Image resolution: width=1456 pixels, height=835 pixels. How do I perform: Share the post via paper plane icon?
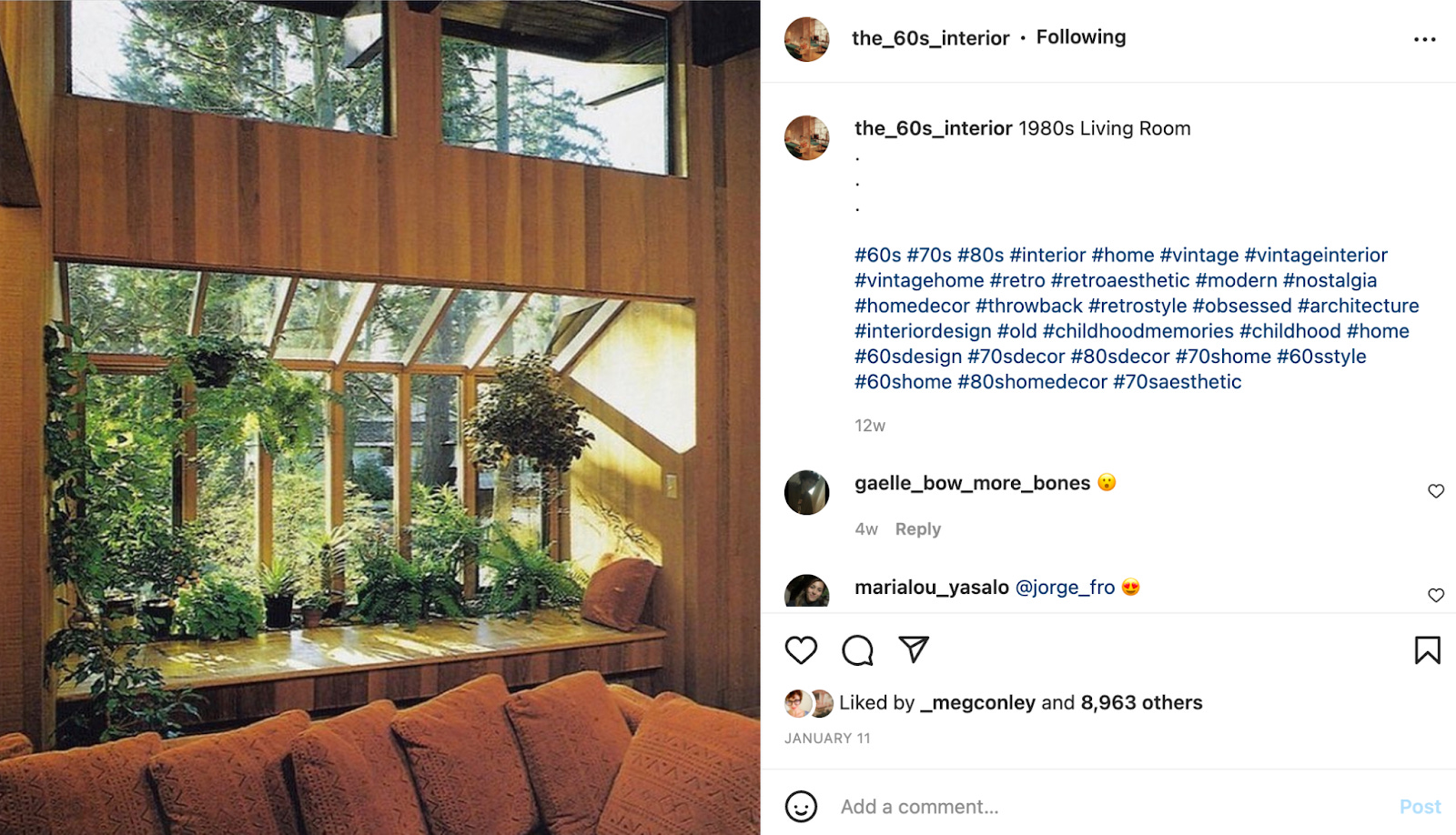click(914, 649)
